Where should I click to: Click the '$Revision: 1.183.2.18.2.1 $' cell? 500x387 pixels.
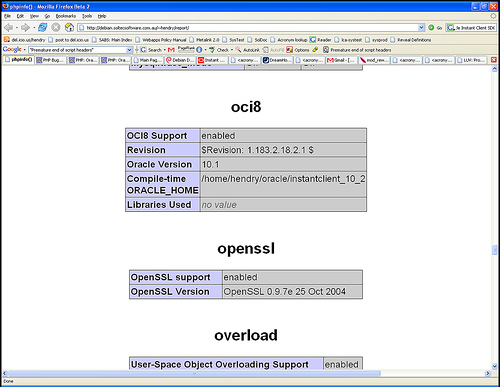tap(283, 150)
